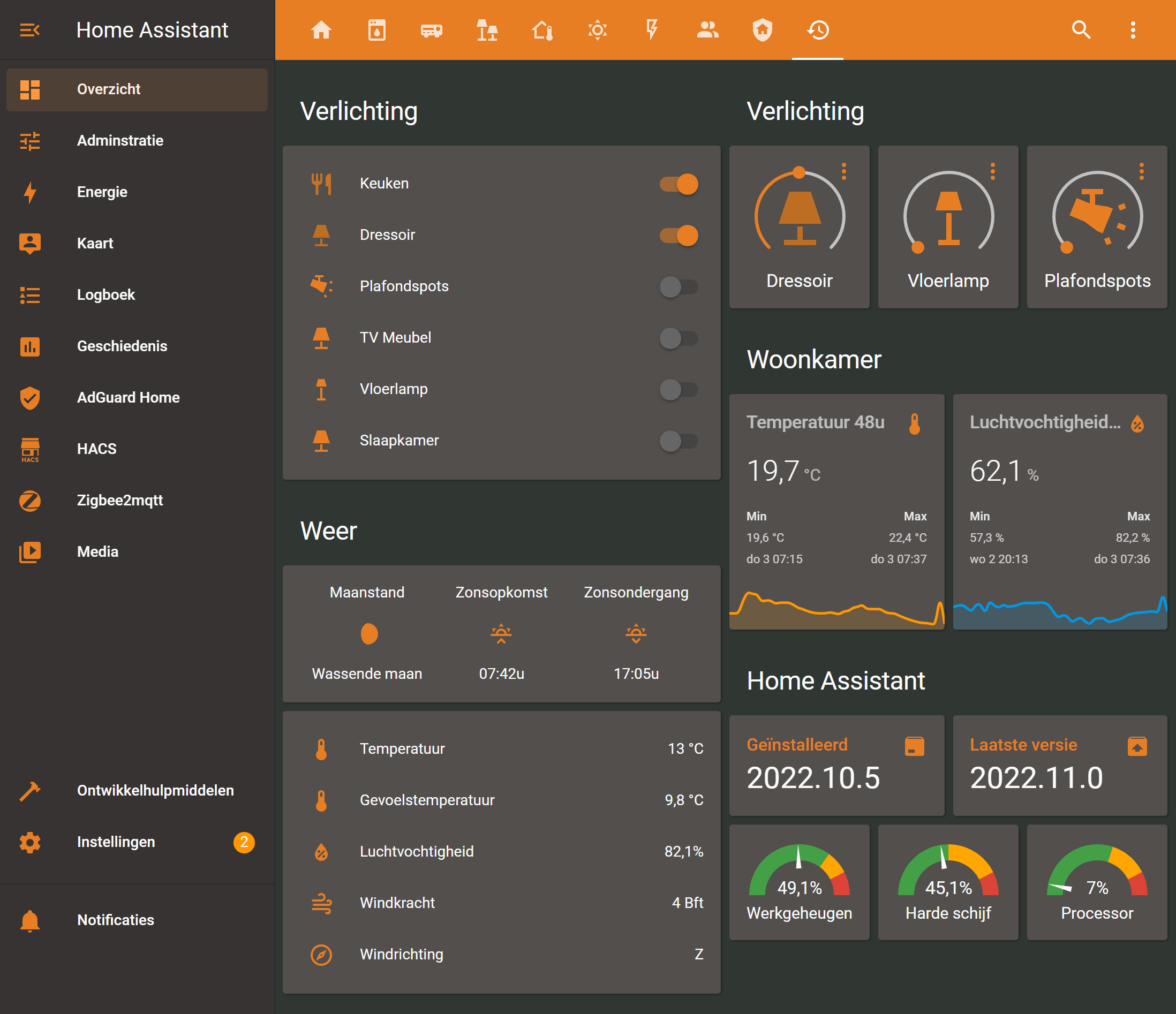Open the home view tab icon

pos(321,29)
